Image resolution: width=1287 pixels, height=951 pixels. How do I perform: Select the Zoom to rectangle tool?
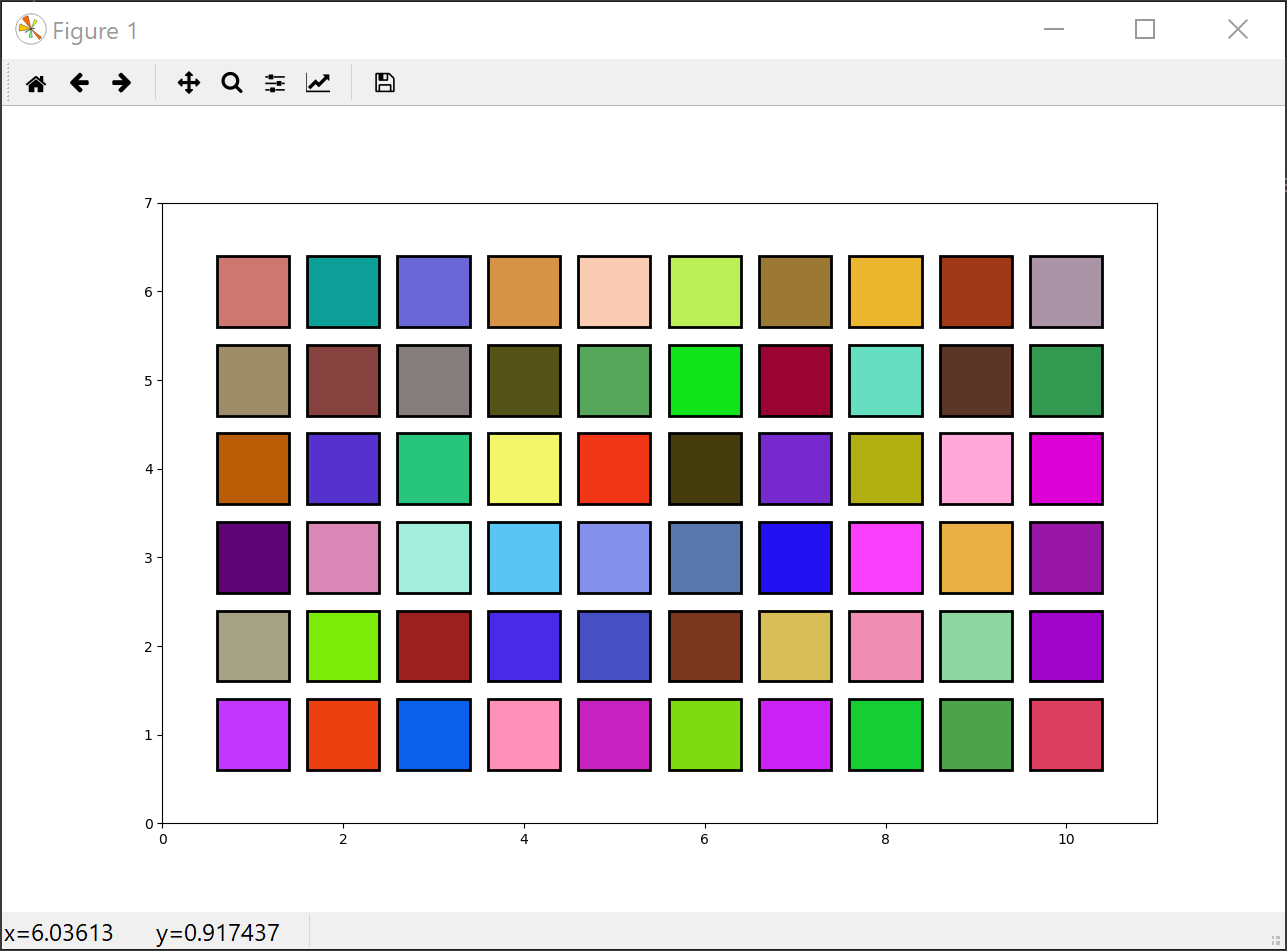tap(232, 83)
